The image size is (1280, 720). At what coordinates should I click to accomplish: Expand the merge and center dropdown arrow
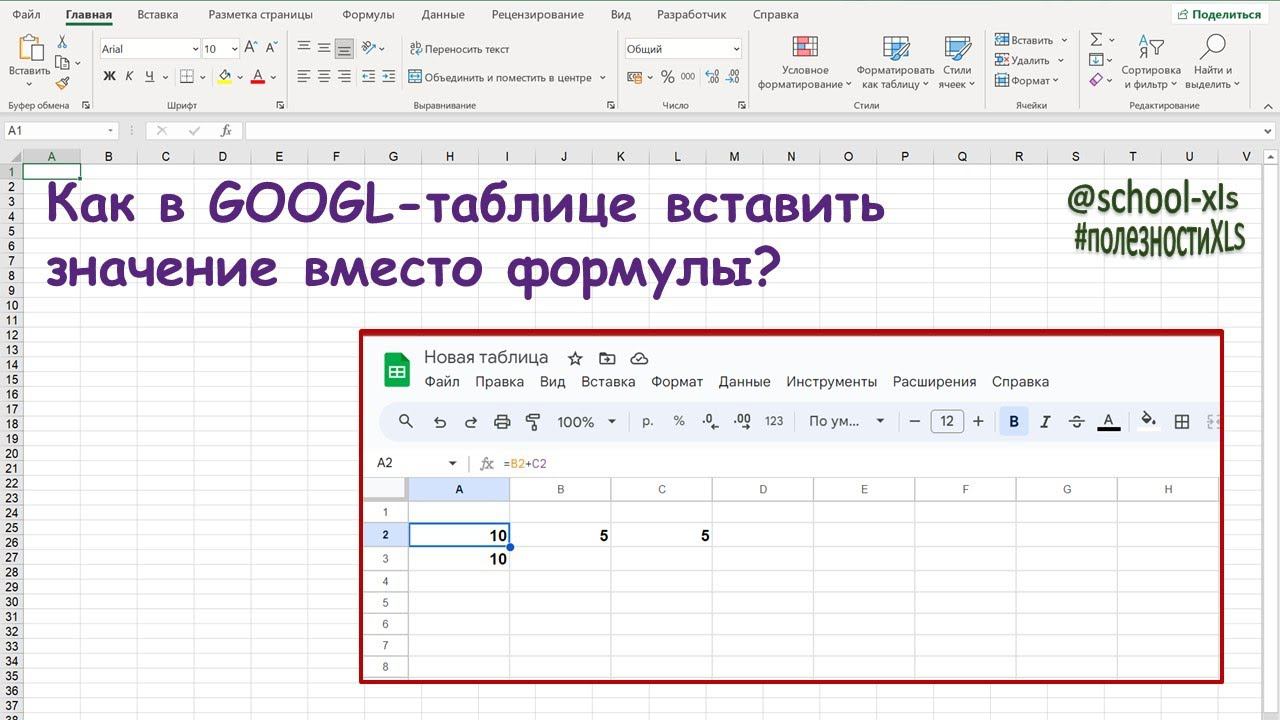[x=604, y=77]
